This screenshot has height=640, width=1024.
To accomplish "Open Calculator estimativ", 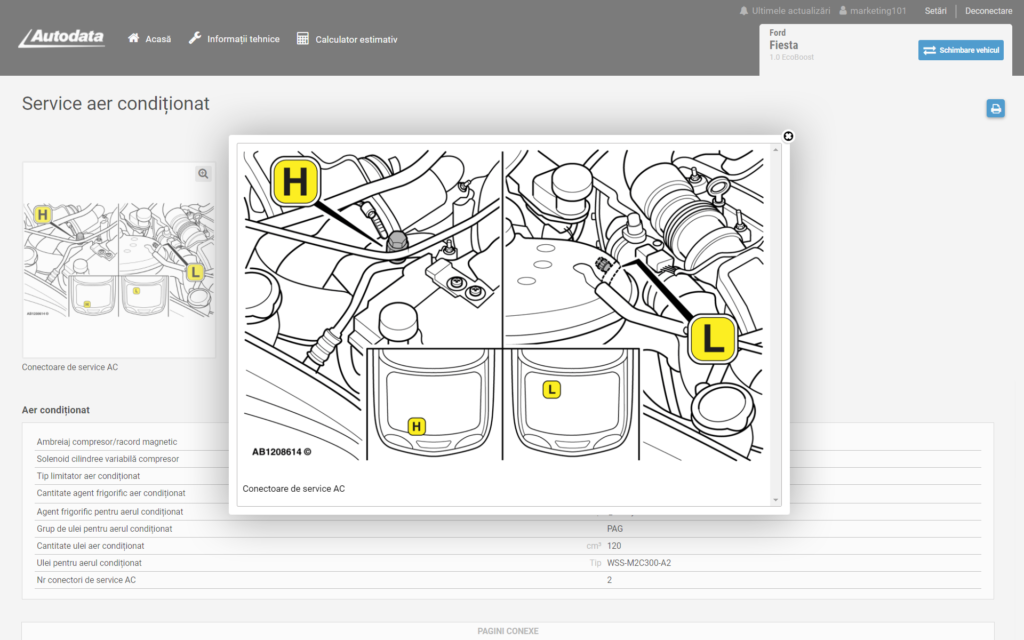I will (x=347, y=39).
